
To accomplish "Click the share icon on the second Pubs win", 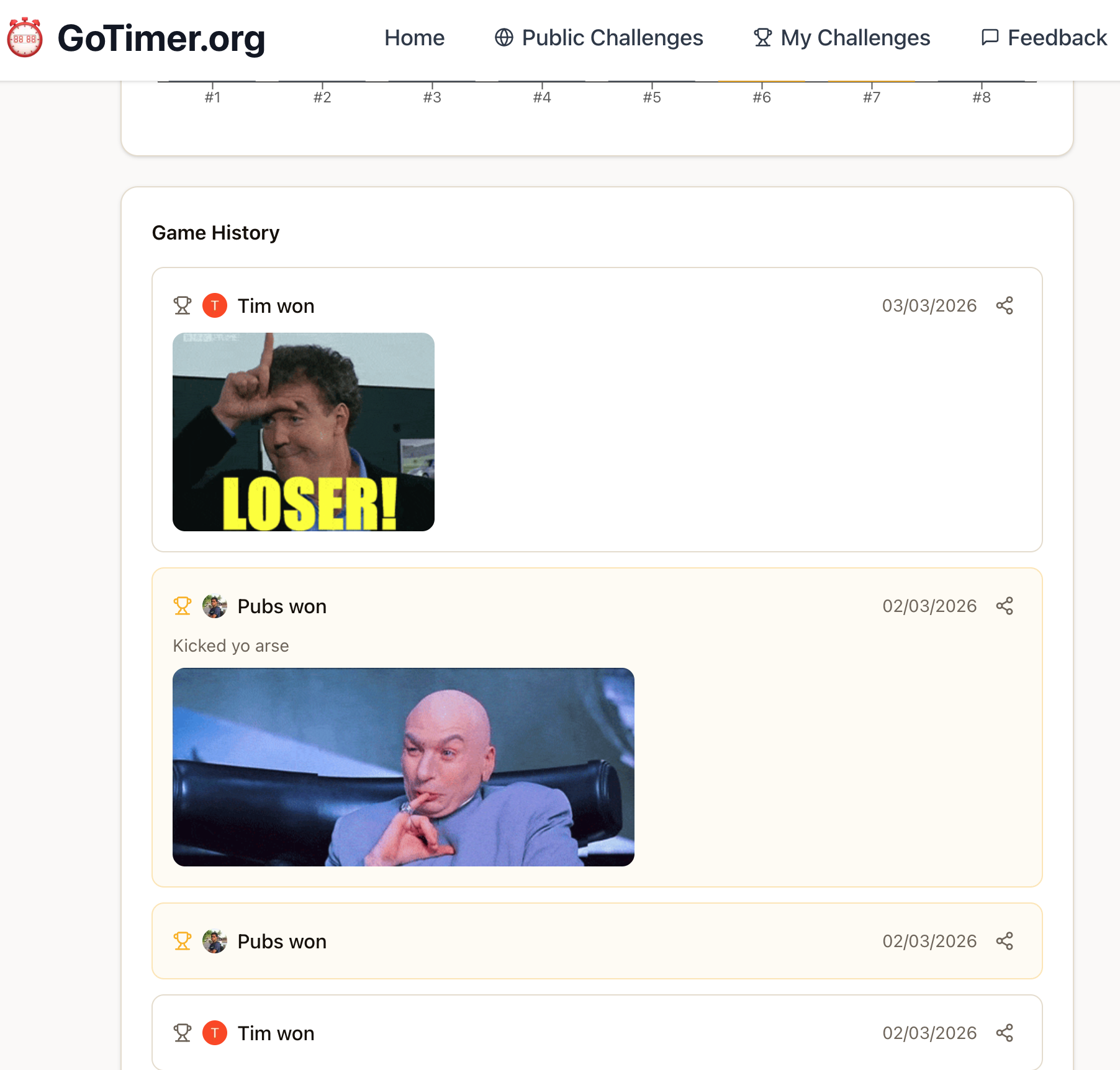I will pyautogui.click(x=1005, y=941).
